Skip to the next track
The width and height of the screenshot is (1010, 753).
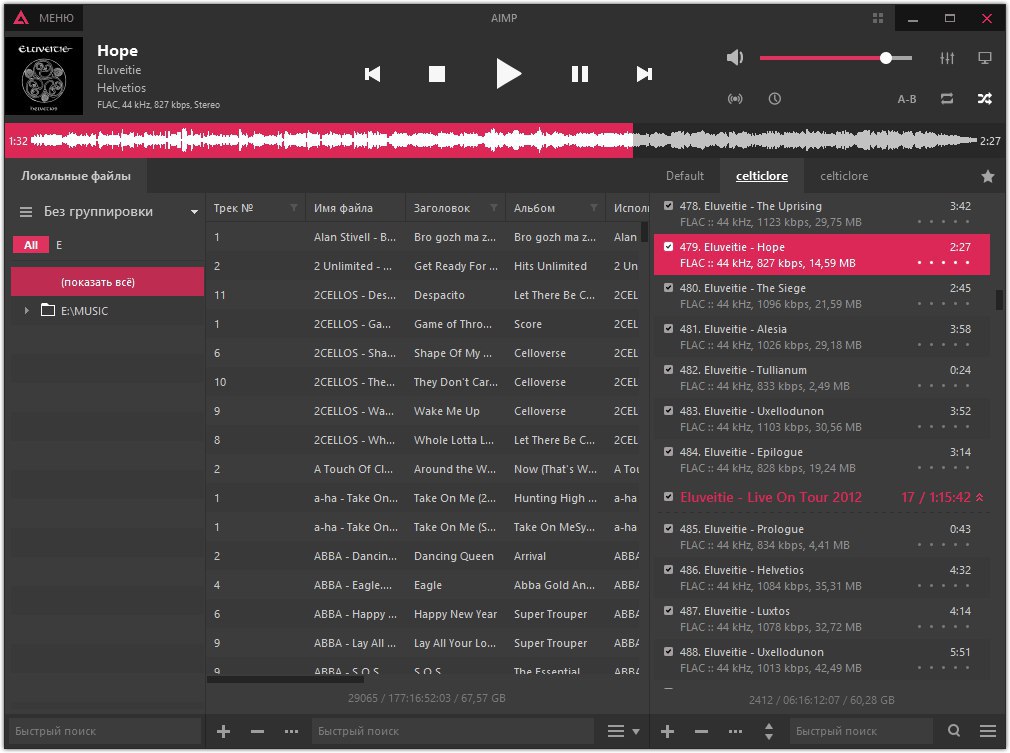click(644, 74)
